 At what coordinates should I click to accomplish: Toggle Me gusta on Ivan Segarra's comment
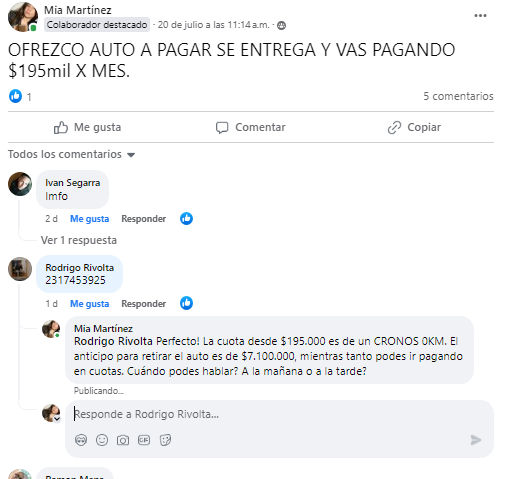click(89, 219)
